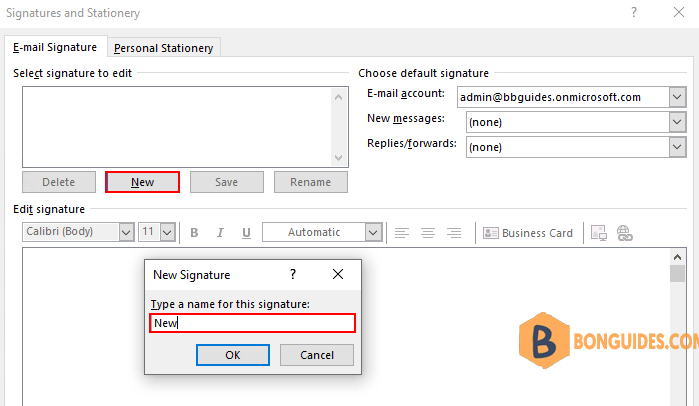The width and height of the screenshot is (699, 406).
Task: Insert a picture into signature
Action: (599, 233)
